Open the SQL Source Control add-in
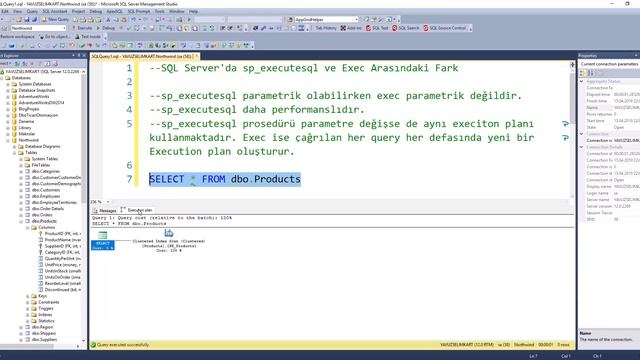640x360 pixels. click(444, 28)
